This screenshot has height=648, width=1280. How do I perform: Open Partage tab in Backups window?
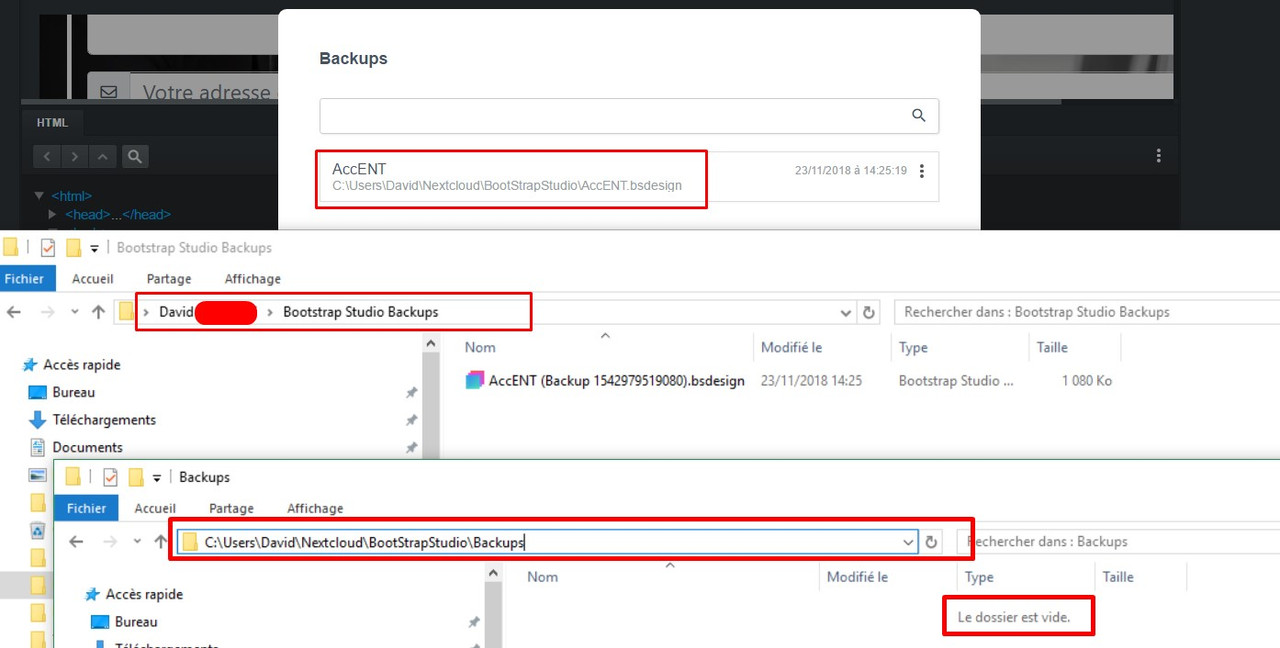click(231, 508)
